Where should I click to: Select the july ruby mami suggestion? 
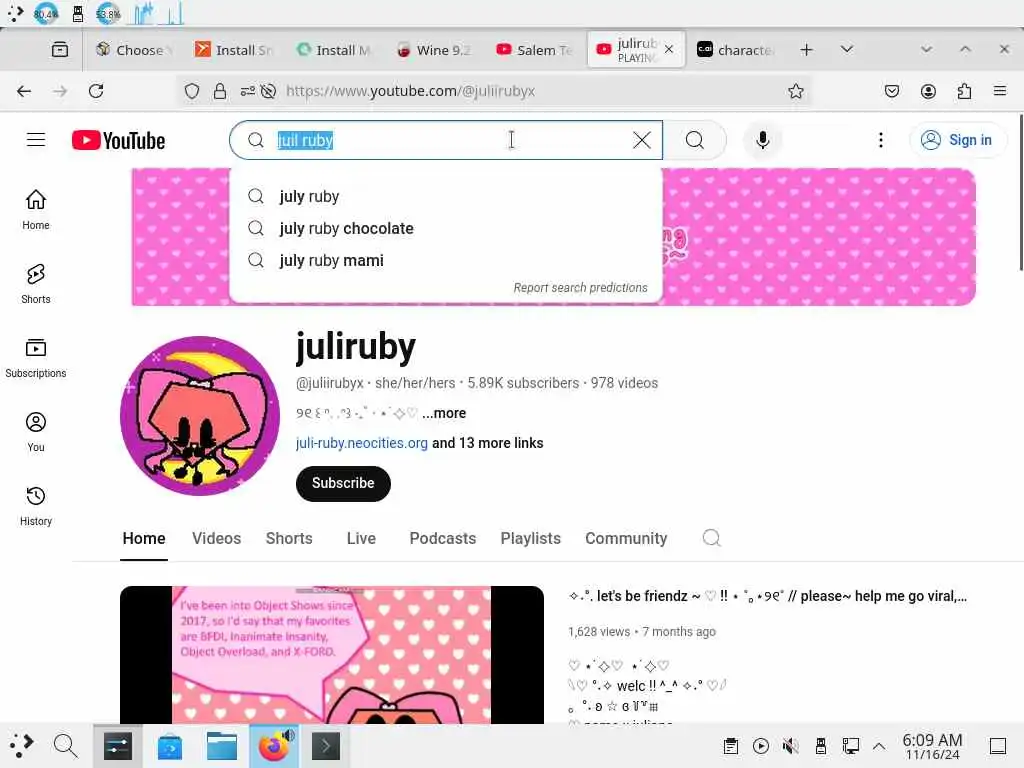[x=446, y=260]
